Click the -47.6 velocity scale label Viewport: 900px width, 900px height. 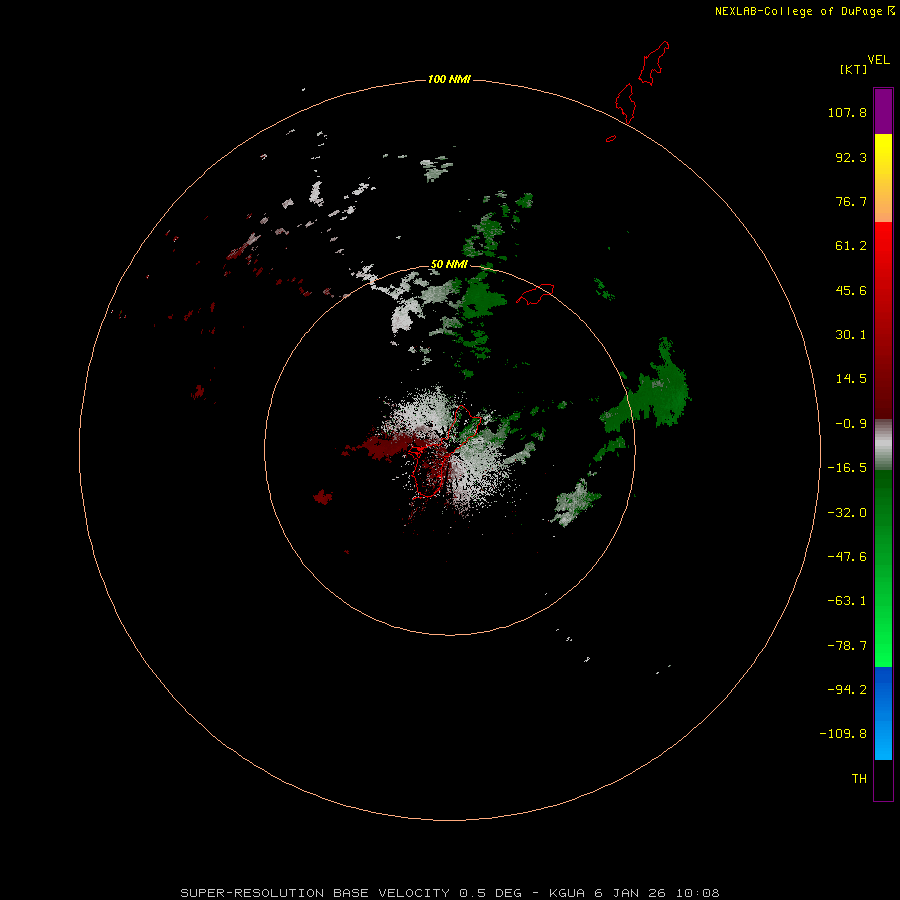tap(847, 557)
